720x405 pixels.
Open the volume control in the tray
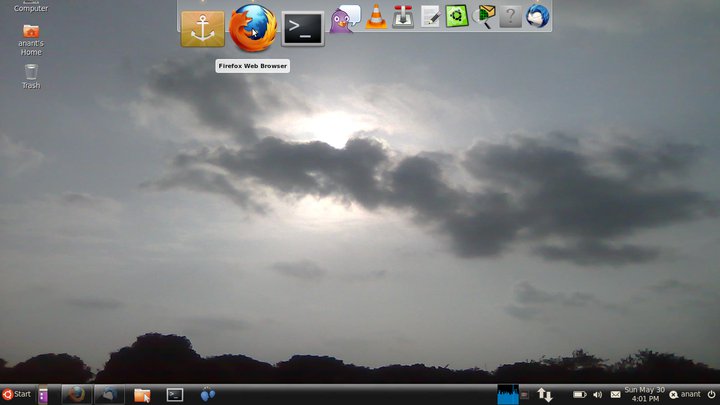tap(597, 394)
